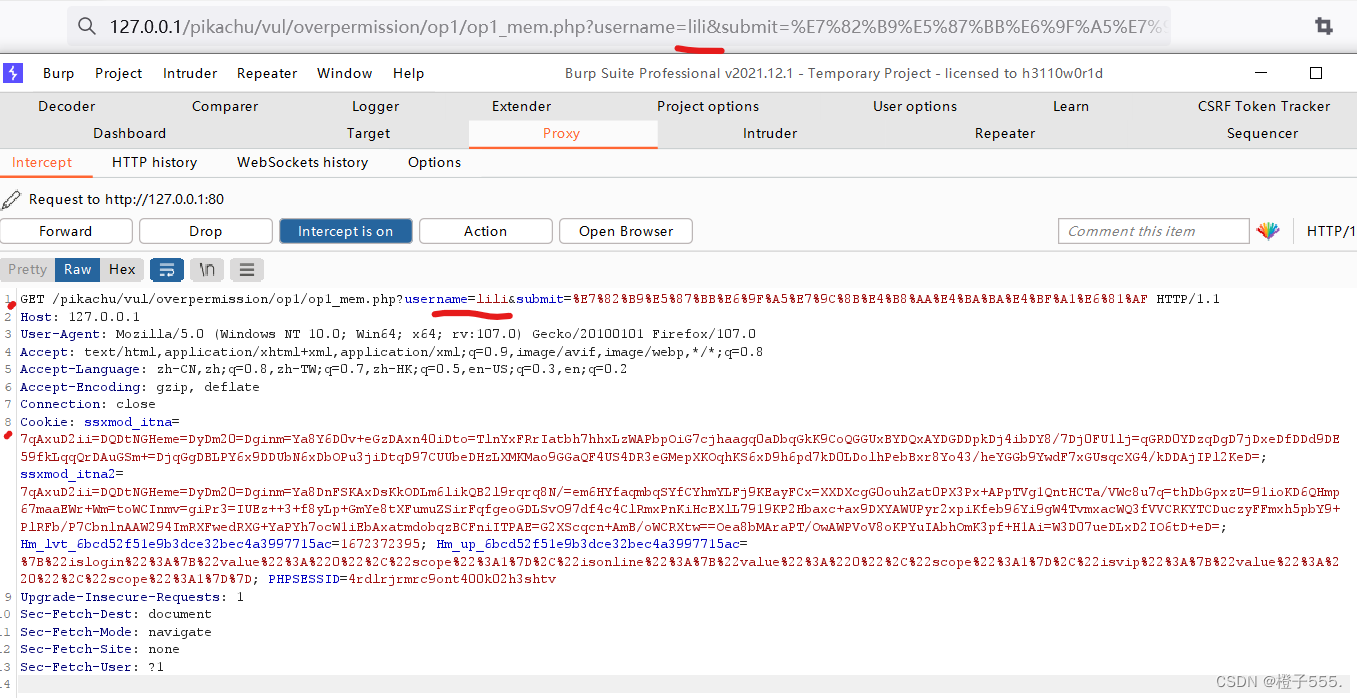Open proxy Options sub-tab
1357x698 pixels.
(x=435, y=162)
